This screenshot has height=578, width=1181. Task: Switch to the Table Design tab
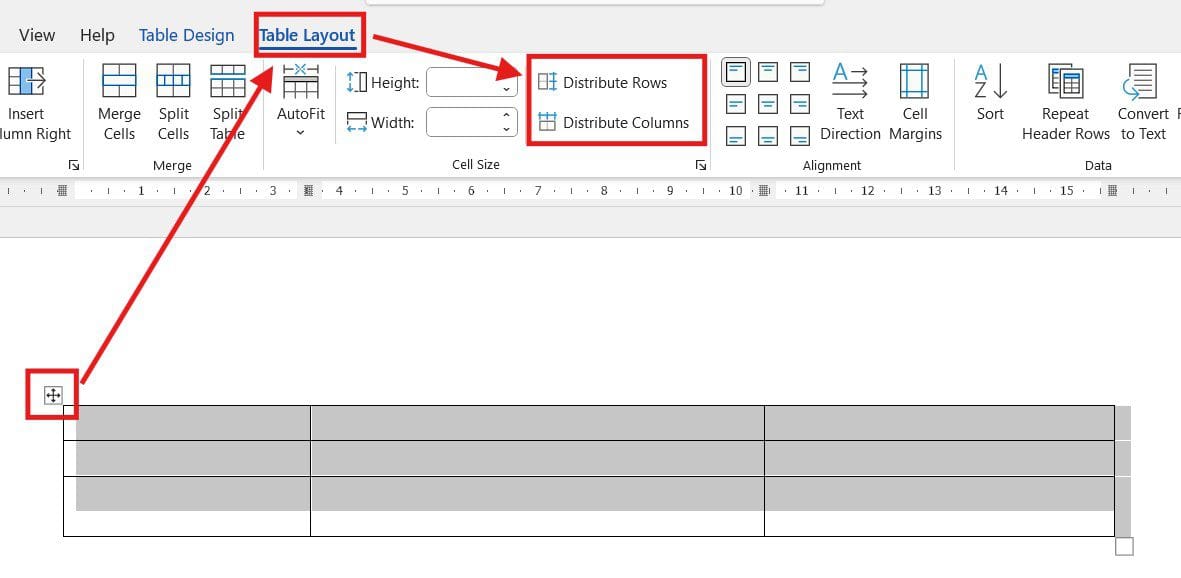pyautogui.click(x=186, y=34)
